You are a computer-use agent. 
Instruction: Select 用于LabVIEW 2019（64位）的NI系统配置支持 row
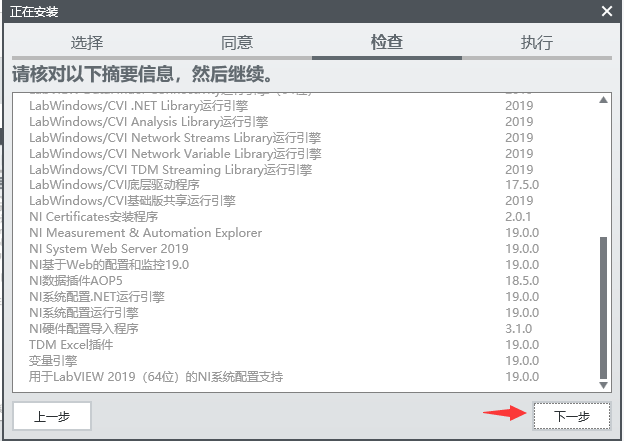coord(284,377)
